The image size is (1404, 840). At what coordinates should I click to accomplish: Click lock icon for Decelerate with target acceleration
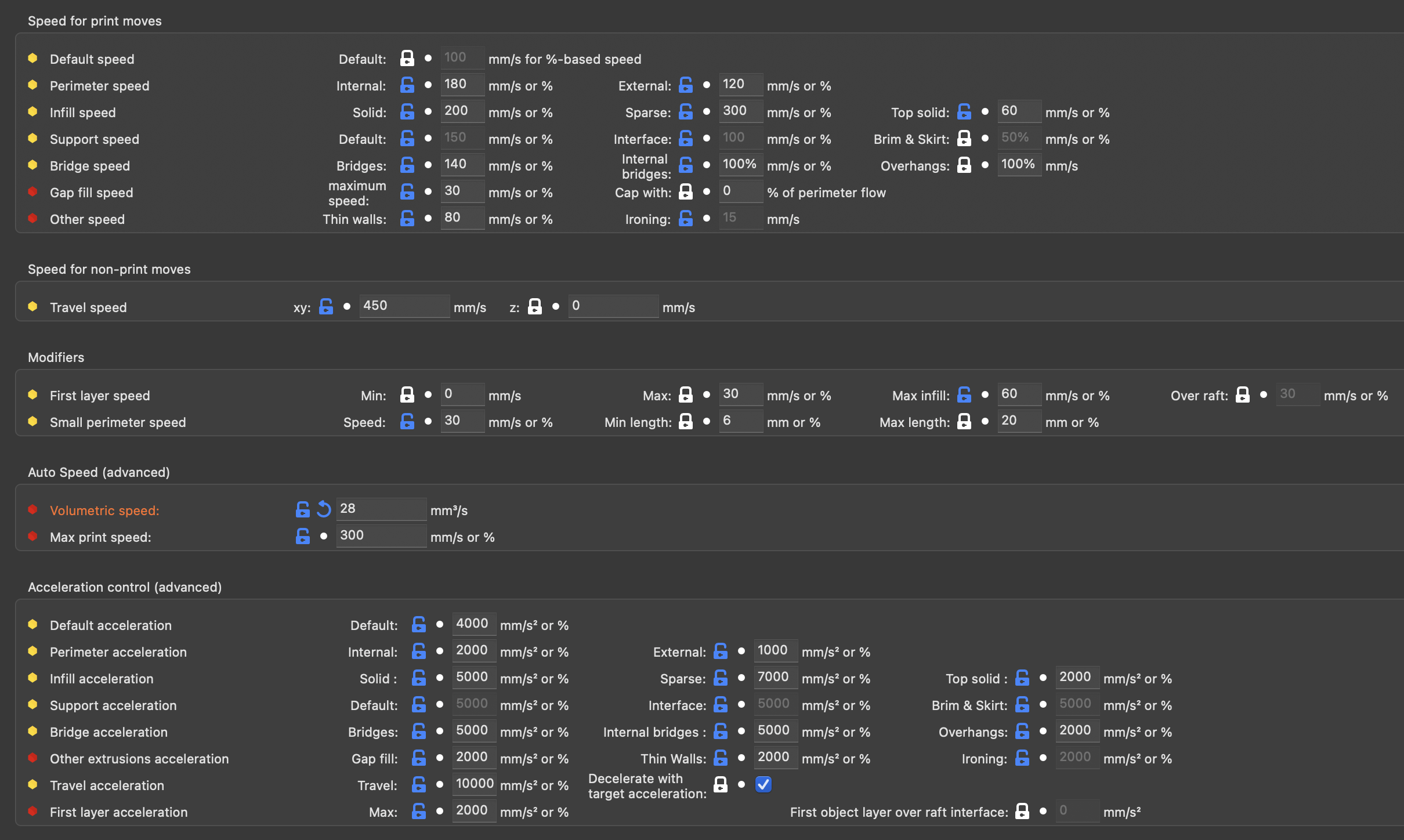pyautogui.click(x=721, y=785)
